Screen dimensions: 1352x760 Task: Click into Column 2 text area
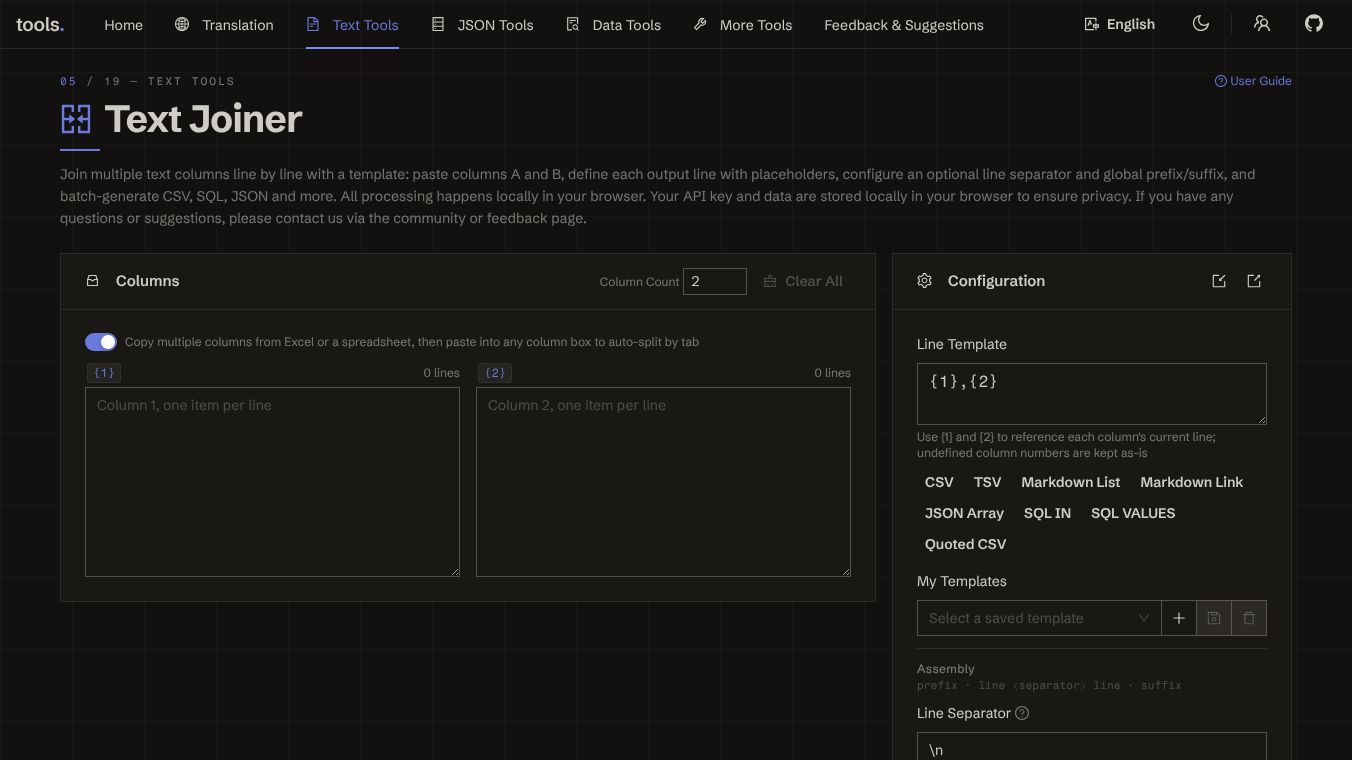pos(663,482)
